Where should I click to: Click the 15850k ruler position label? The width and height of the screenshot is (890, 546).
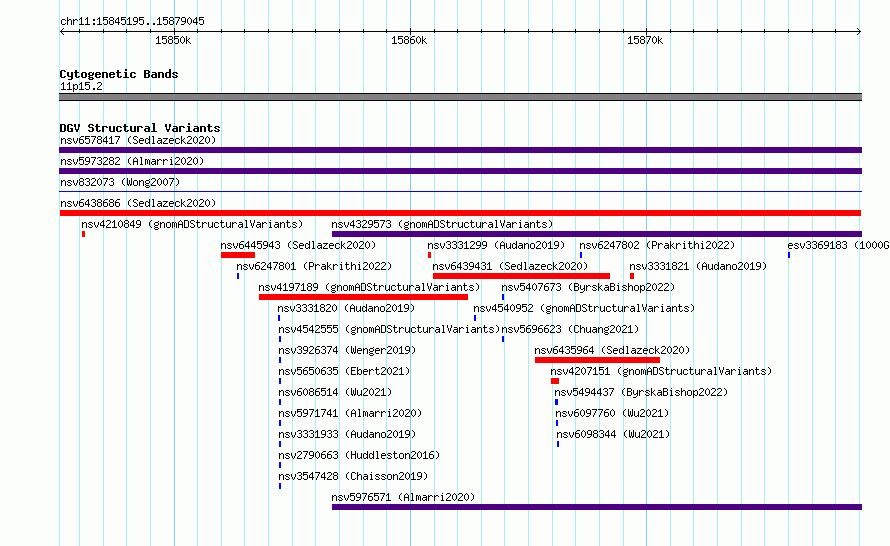[x=173, y=40]
